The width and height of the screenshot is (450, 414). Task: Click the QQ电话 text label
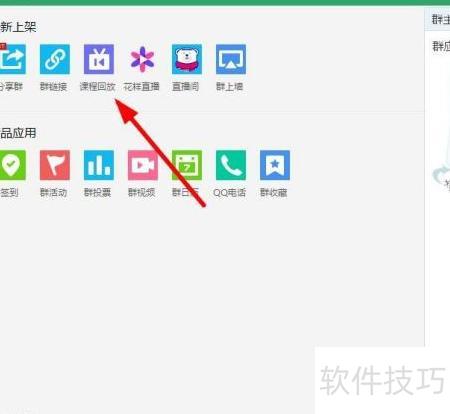point(229,192)
